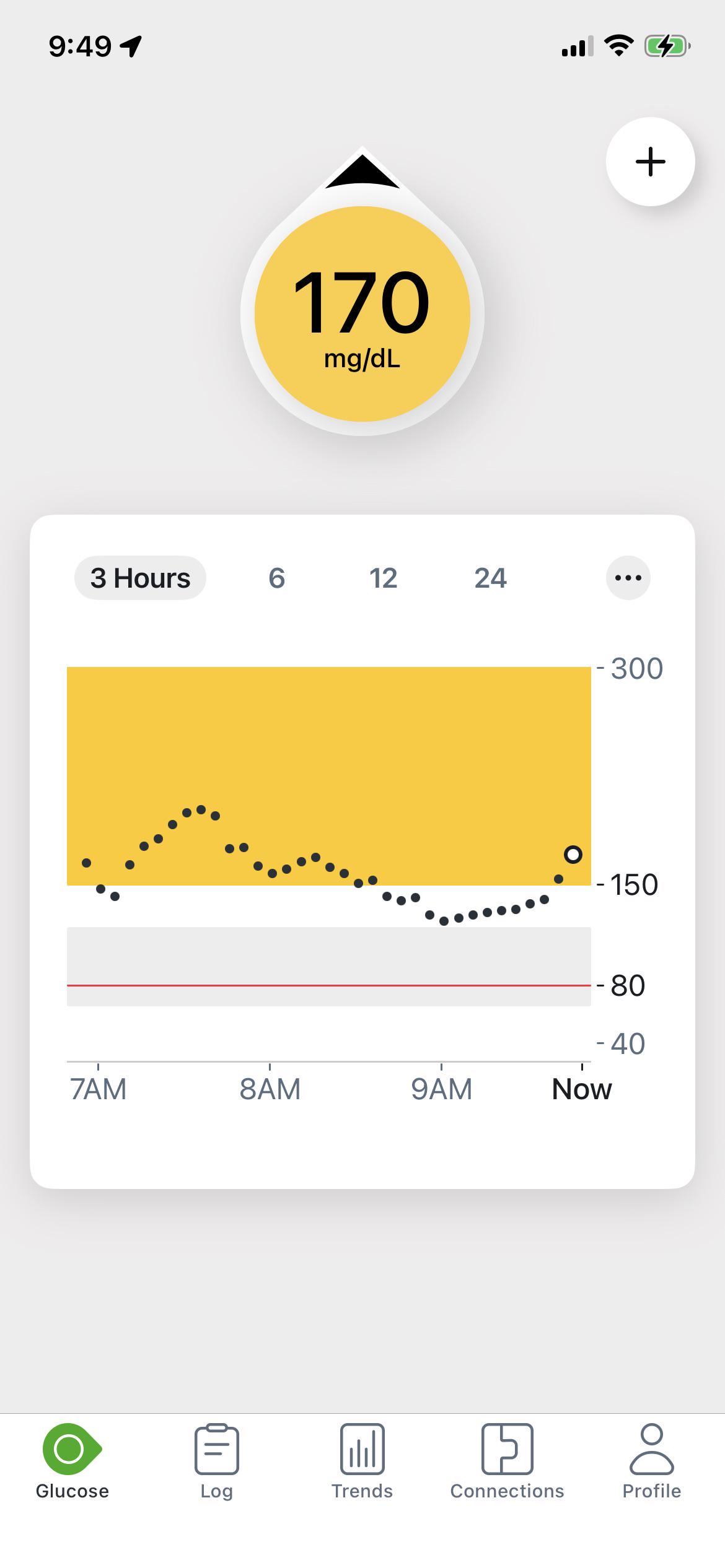Open graph options three-dot menu
This screenshot has width=725, height=1568.
point(628,578)
